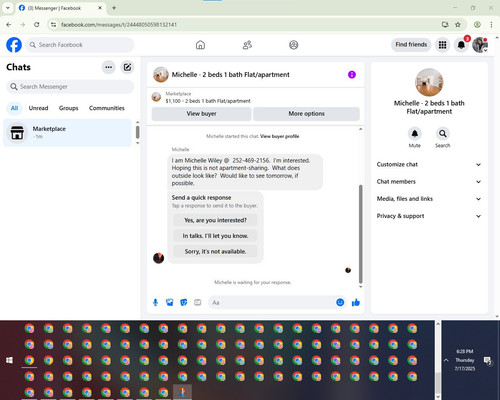Go back in browser history
This screenshot has height=400, width=500.
pos(9,25)
